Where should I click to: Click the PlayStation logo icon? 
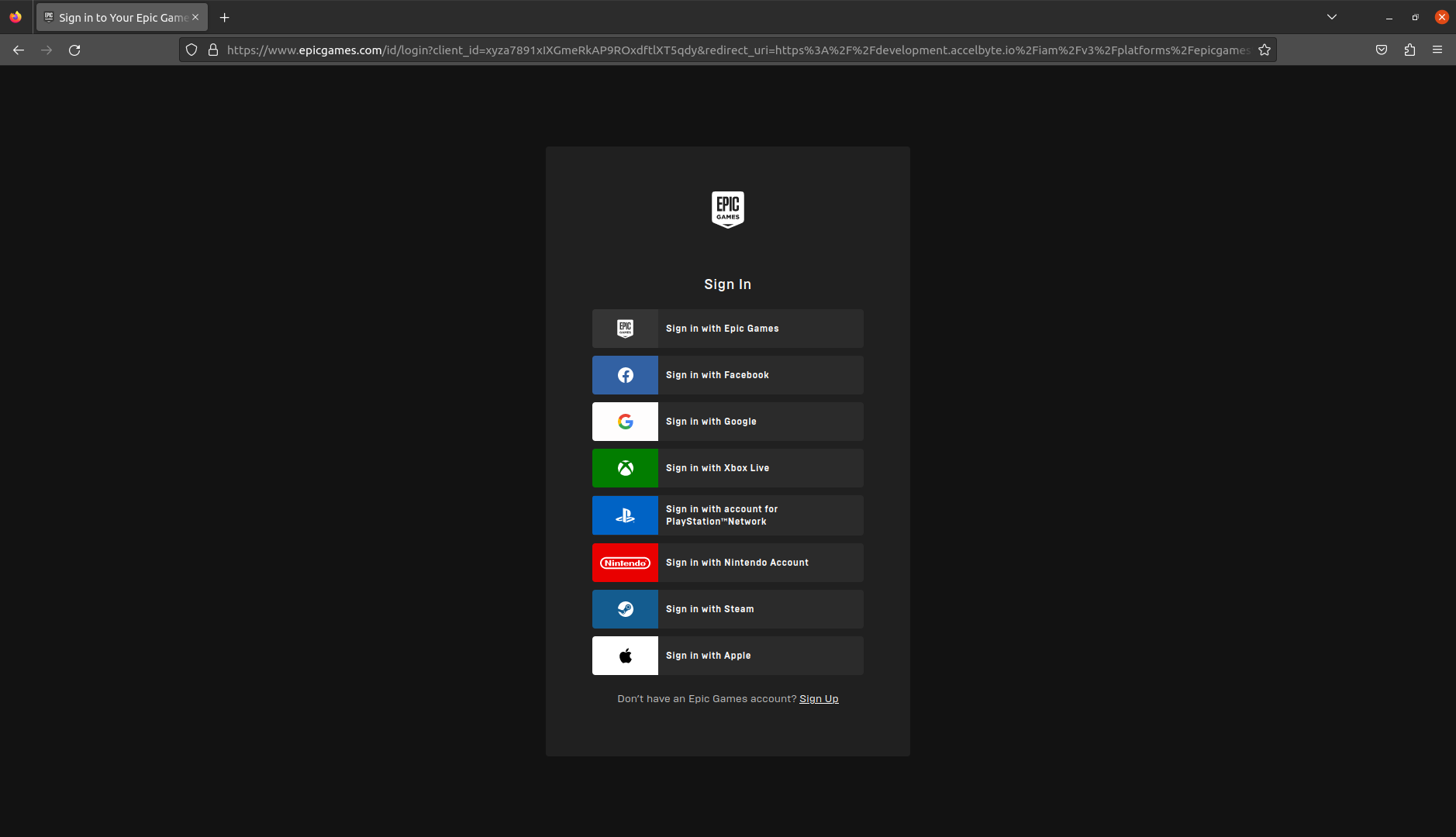[x=625, y=515]
